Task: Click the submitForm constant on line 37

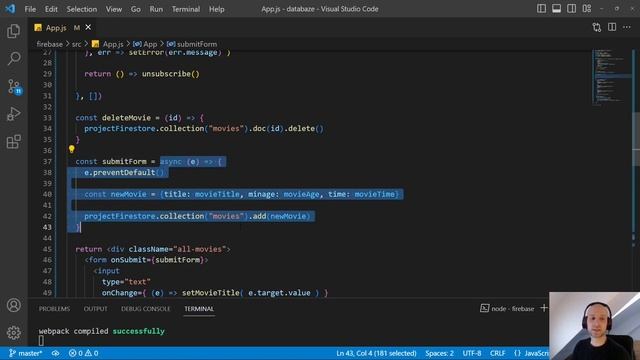Action: pyautogui.click(x=124, y=162)
